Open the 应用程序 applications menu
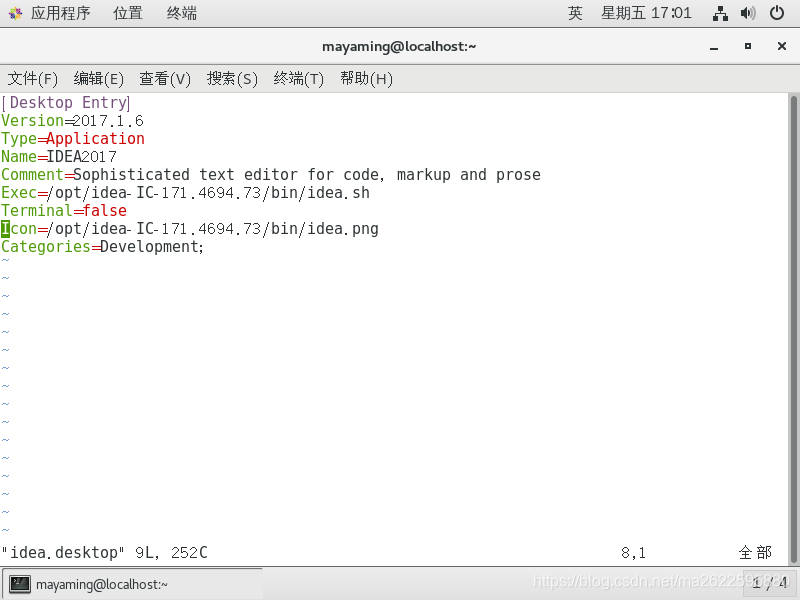The width and height of the screenshot is (800, 600). tap(60, 13)
